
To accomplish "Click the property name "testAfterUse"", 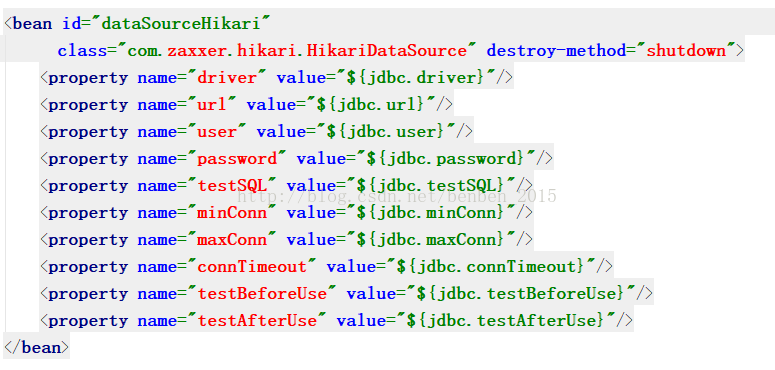I will tap(257, 321).
